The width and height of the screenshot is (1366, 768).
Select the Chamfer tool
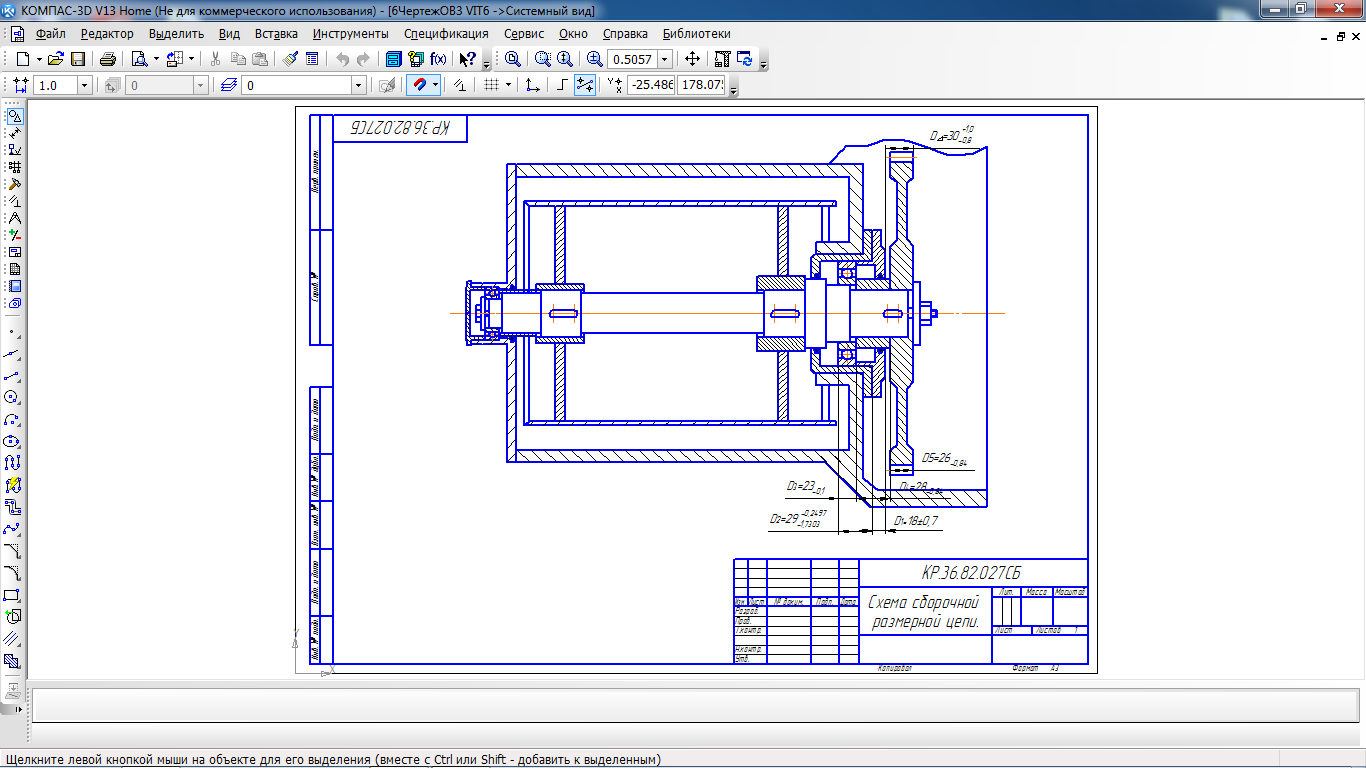pyautogui.click(x=12, y=551)
